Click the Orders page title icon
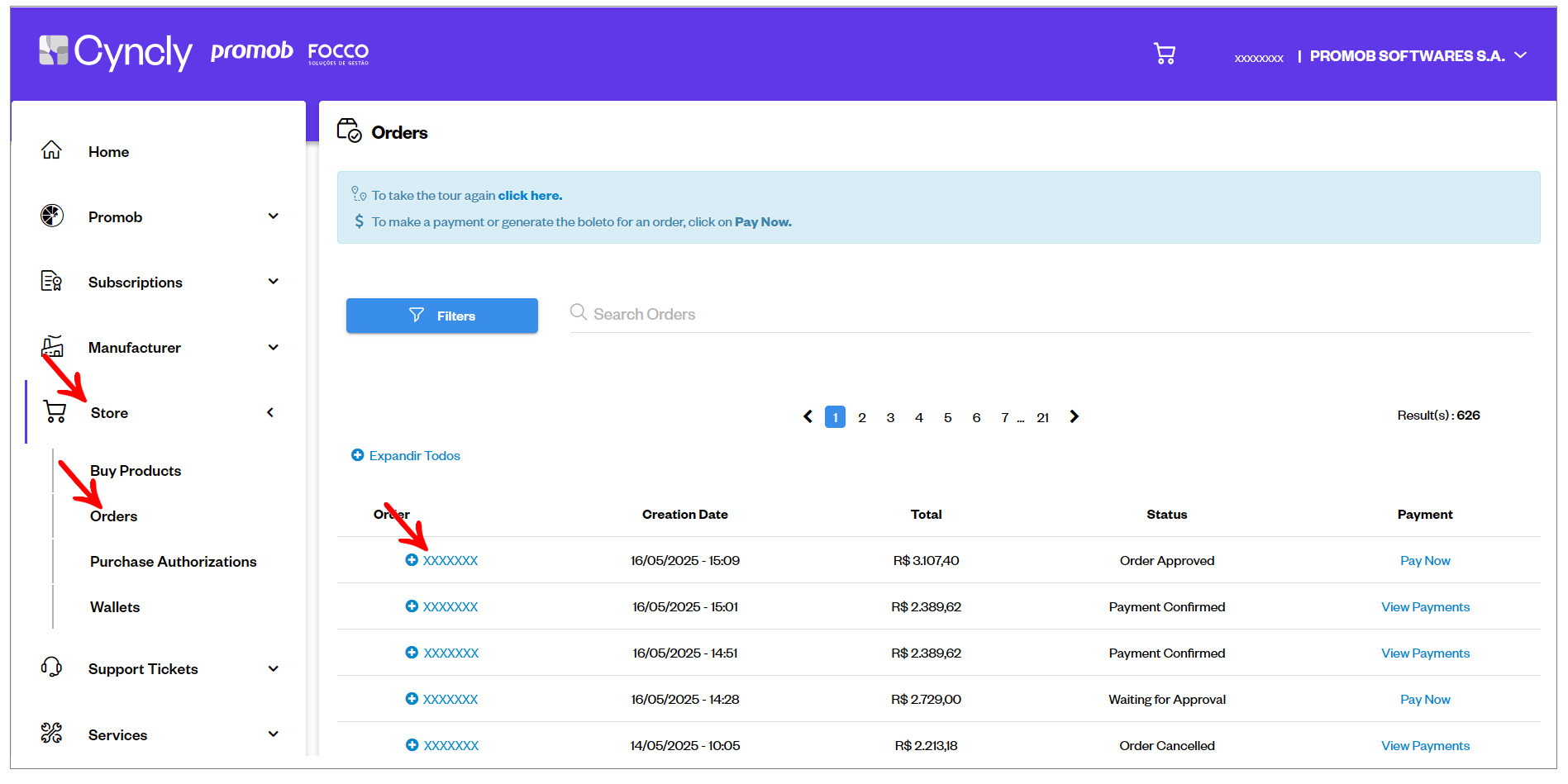Image resolution: width=1568 pixels, height=784 pixels. (350, 131)
